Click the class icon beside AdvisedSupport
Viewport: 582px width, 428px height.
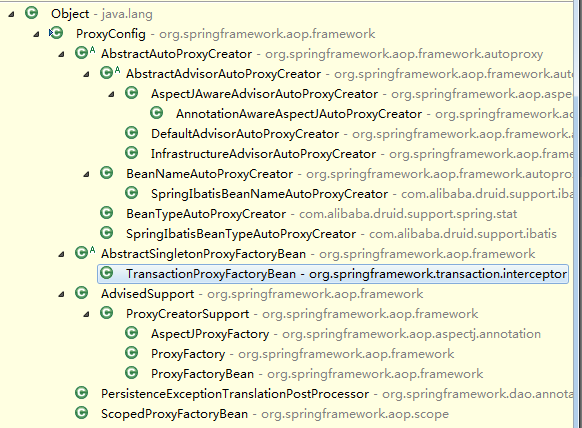(x=81, y=293)
